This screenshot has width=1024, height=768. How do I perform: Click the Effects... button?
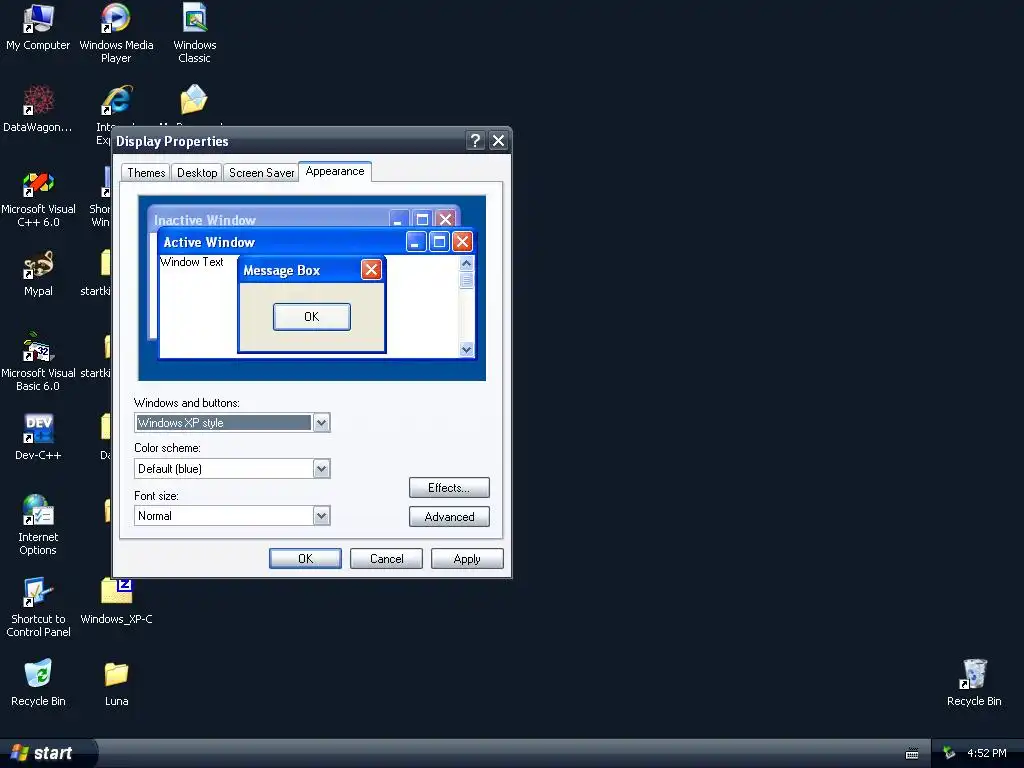coord(449,488)
